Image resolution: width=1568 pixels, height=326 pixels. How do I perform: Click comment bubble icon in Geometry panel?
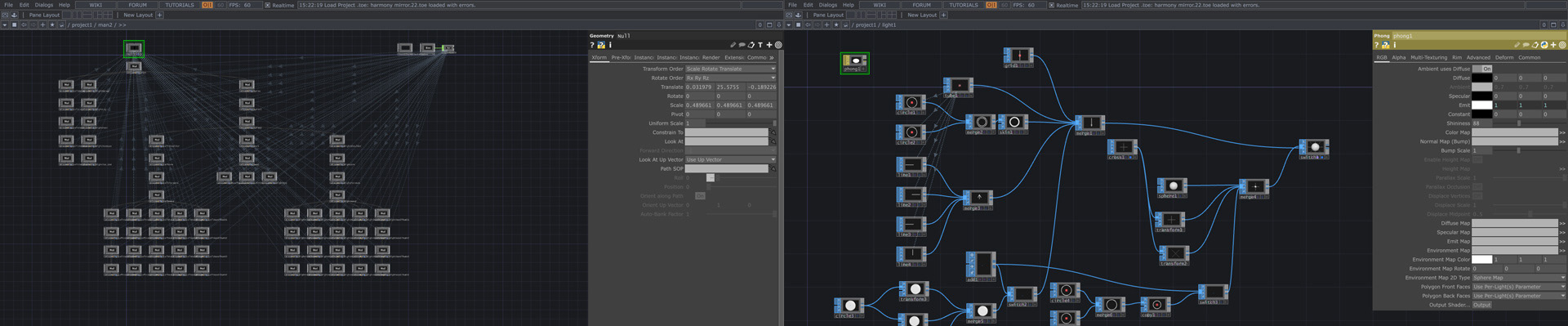pyautogui.click(x=742, y=46)
